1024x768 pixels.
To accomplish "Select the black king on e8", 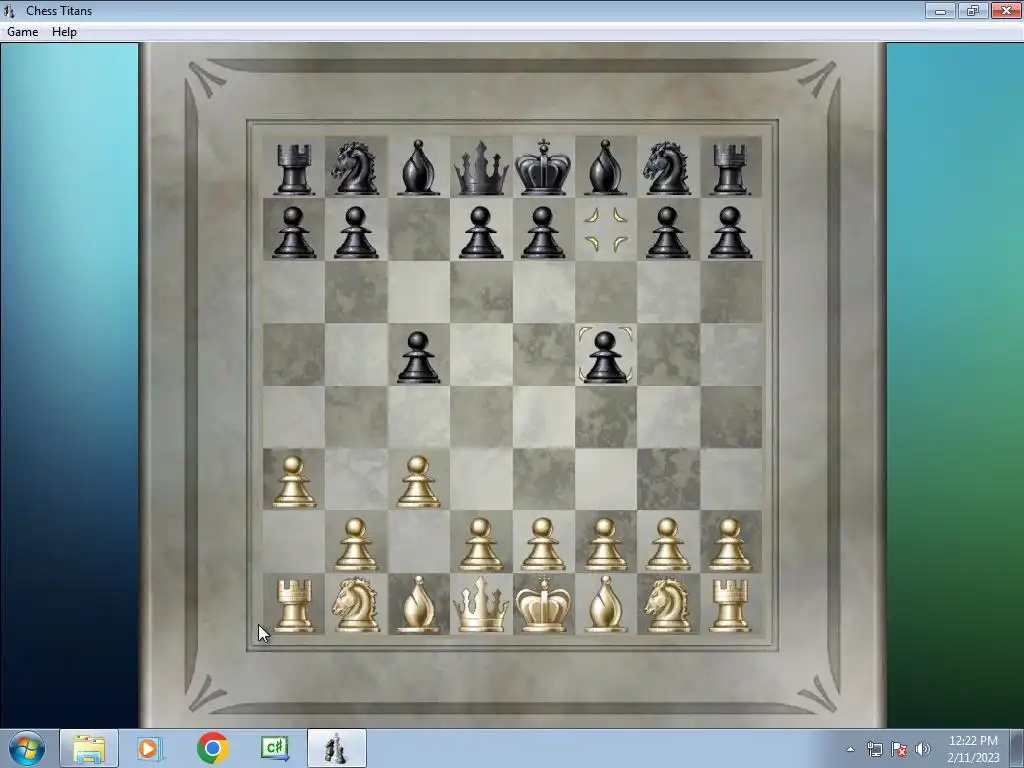I will (543, 167).
